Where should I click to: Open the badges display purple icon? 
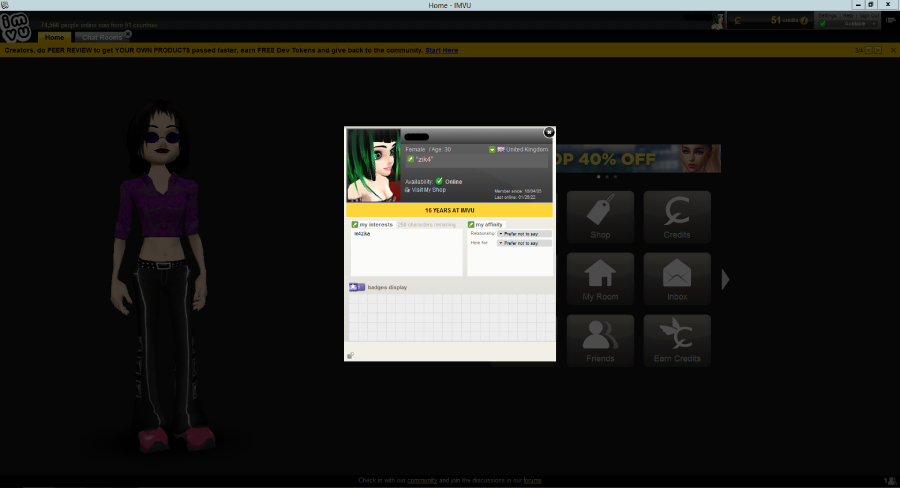[x=357, y=287]
